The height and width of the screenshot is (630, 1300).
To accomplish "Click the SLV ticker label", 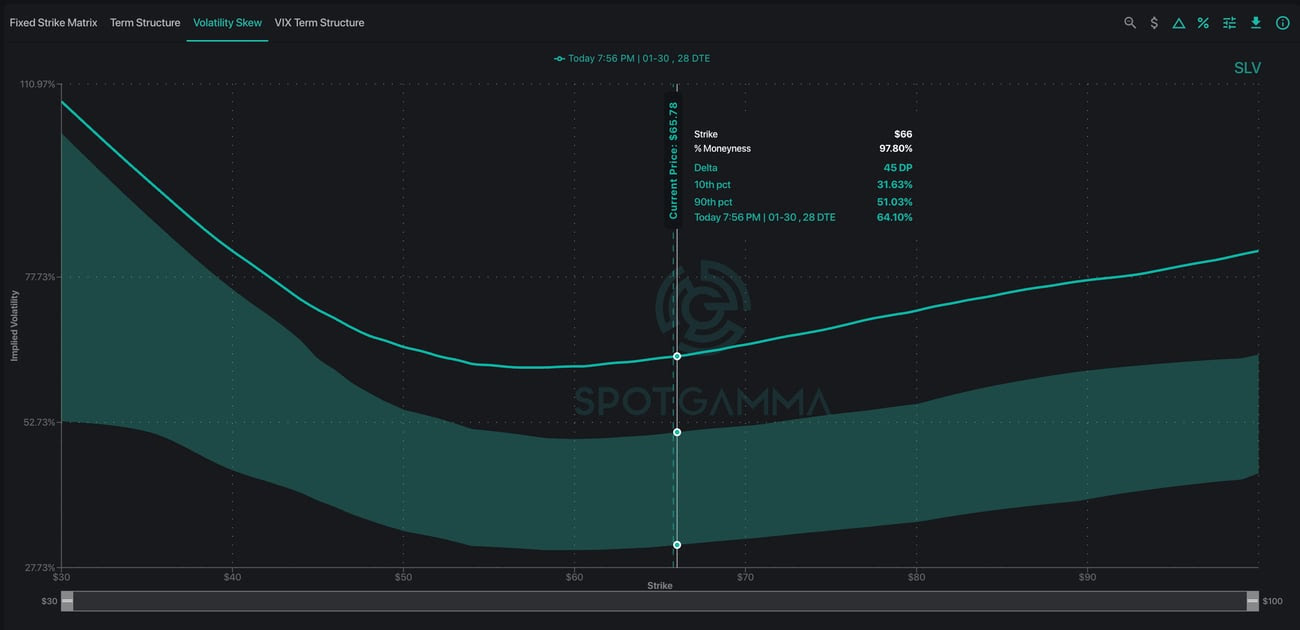I will pyautogui.click(x=1247, y=68).
